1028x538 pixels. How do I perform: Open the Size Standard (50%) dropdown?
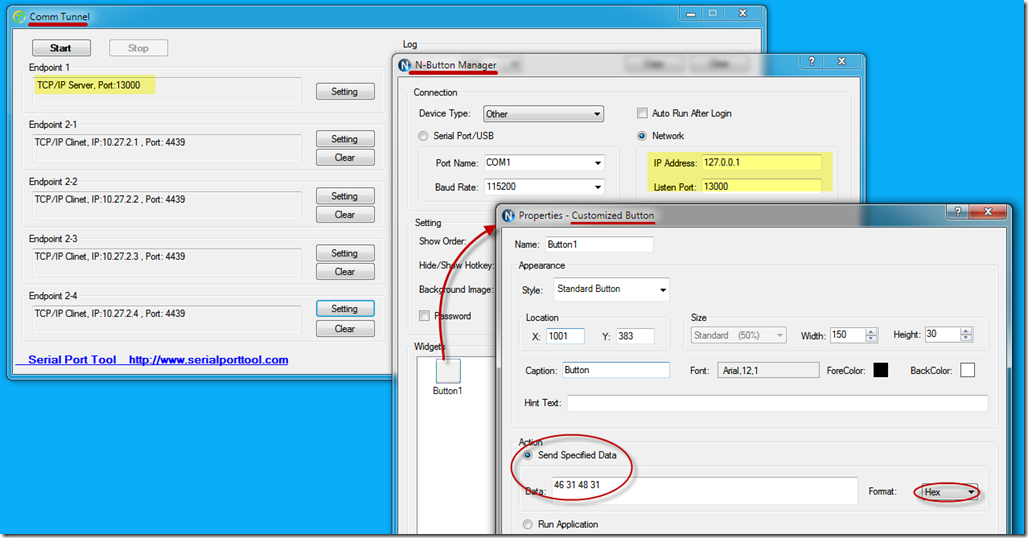tap(738, 335)
